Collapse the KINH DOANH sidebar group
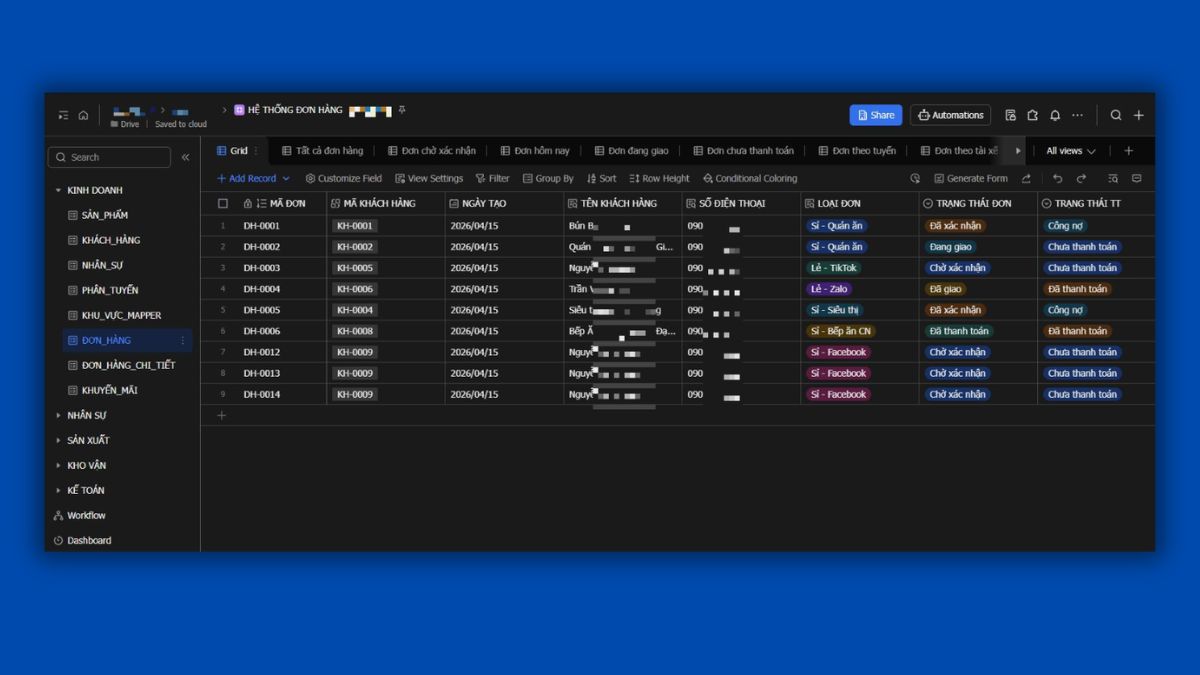Image resolution: width=1200 pixels, height=675 pixels. [58, 190]
